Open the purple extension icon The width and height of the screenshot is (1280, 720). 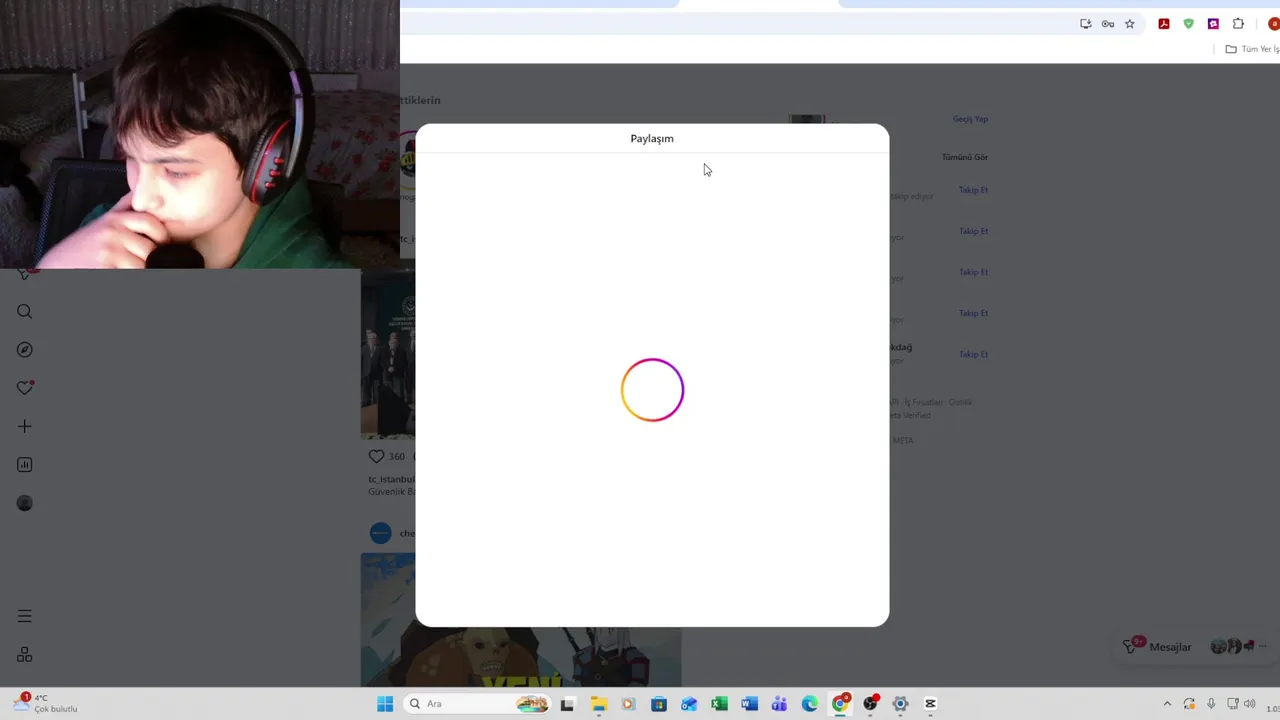pyautogui.click(x=1213, y=24)
